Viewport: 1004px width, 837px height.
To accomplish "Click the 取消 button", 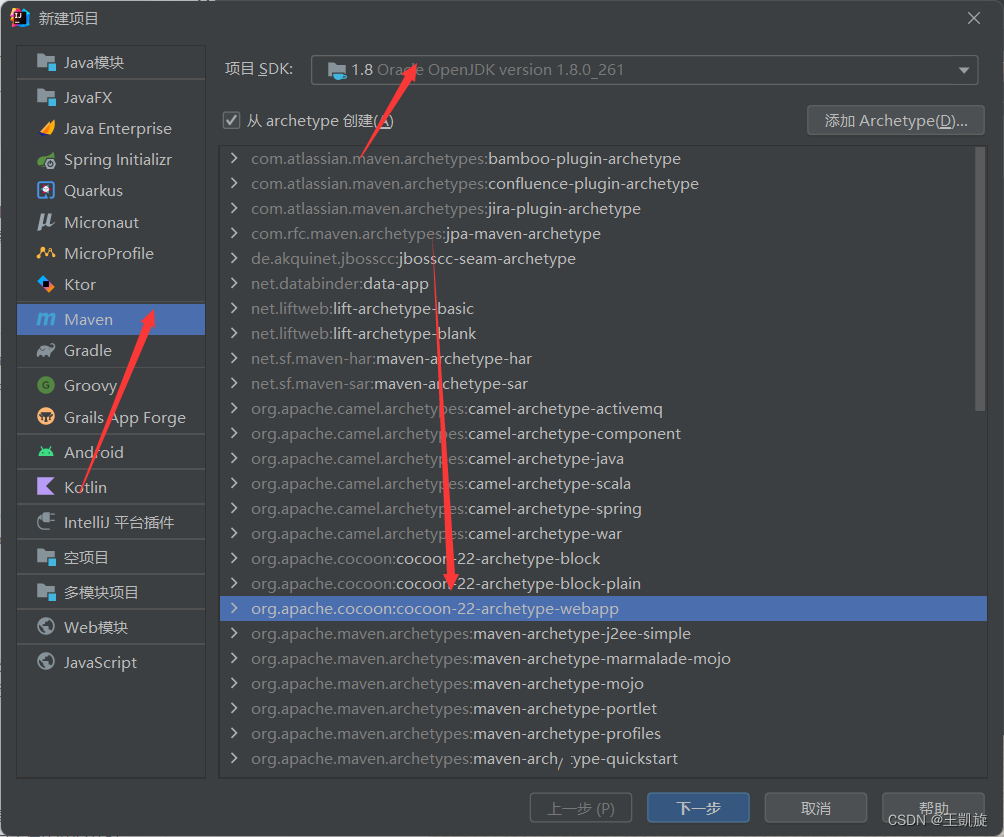I will click(816, 808).
